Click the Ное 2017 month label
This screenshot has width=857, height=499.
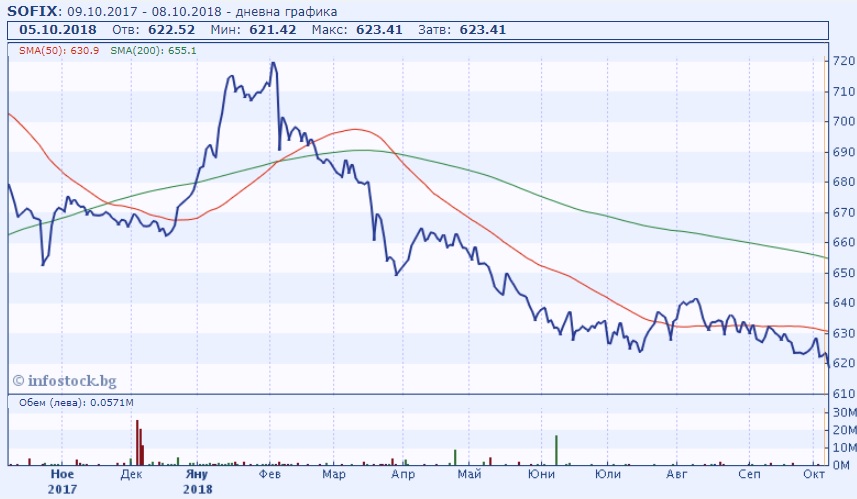62,482
